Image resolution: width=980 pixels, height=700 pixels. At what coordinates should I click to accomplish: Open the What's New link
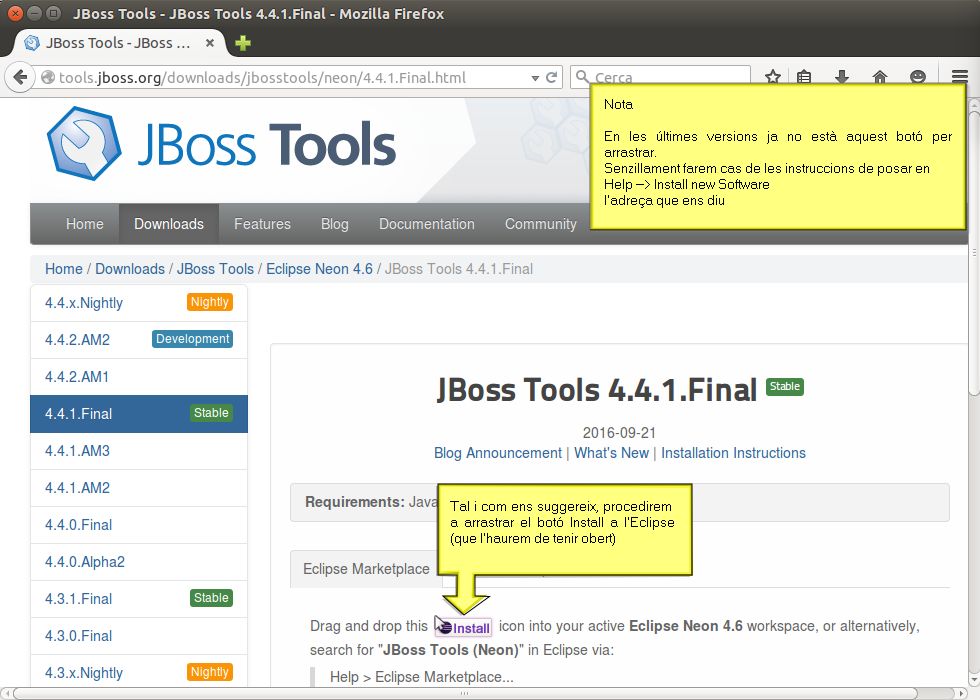point(611,452)
